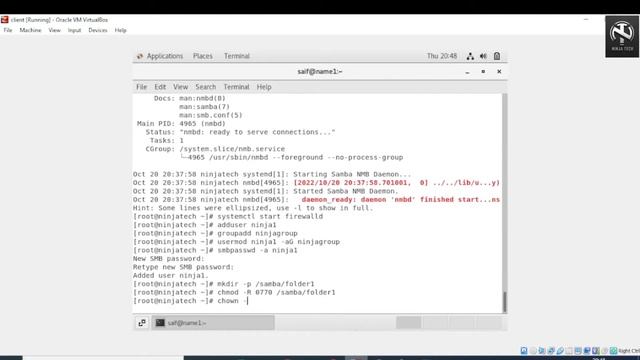Click the 'systemctl start firewalld' command line
This screenshot has width=640, height=360.
pos(228,216)
